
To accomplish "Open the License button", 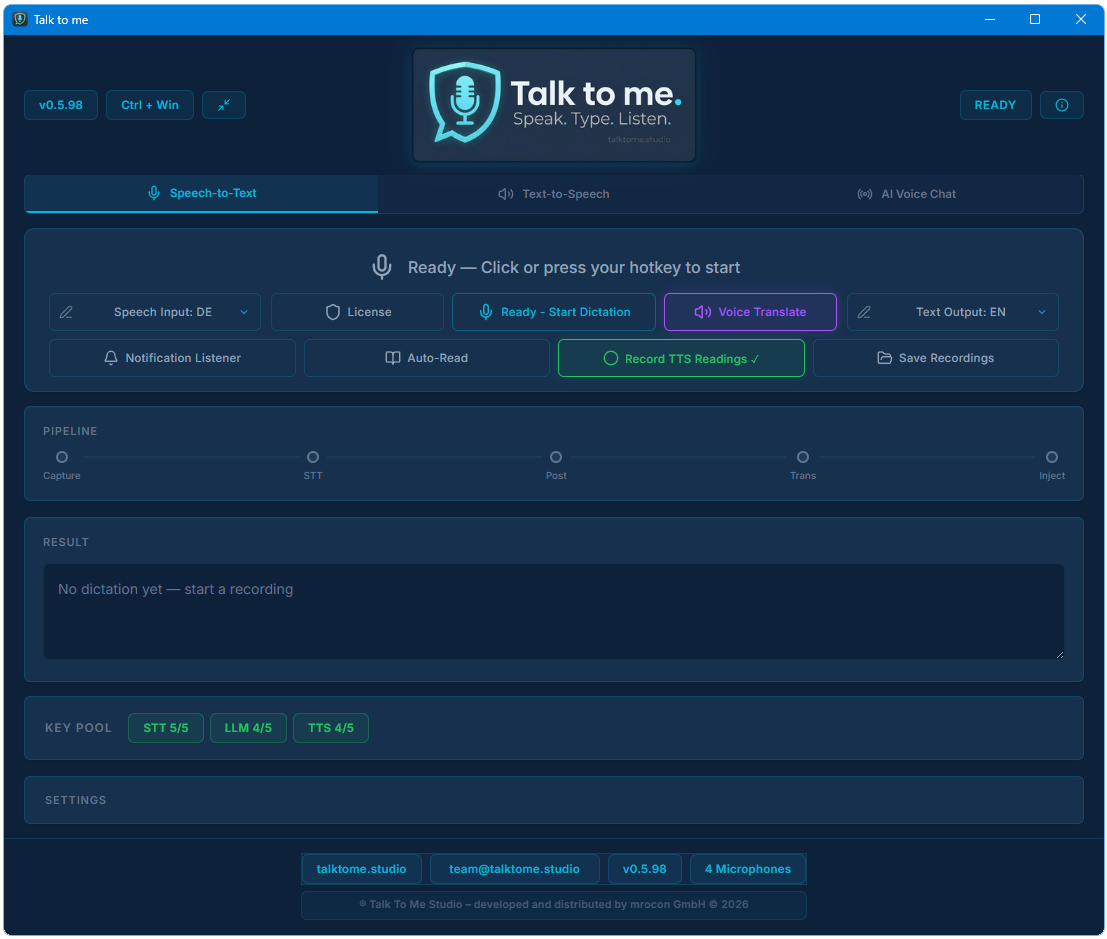I will click(x=357, y=312).
